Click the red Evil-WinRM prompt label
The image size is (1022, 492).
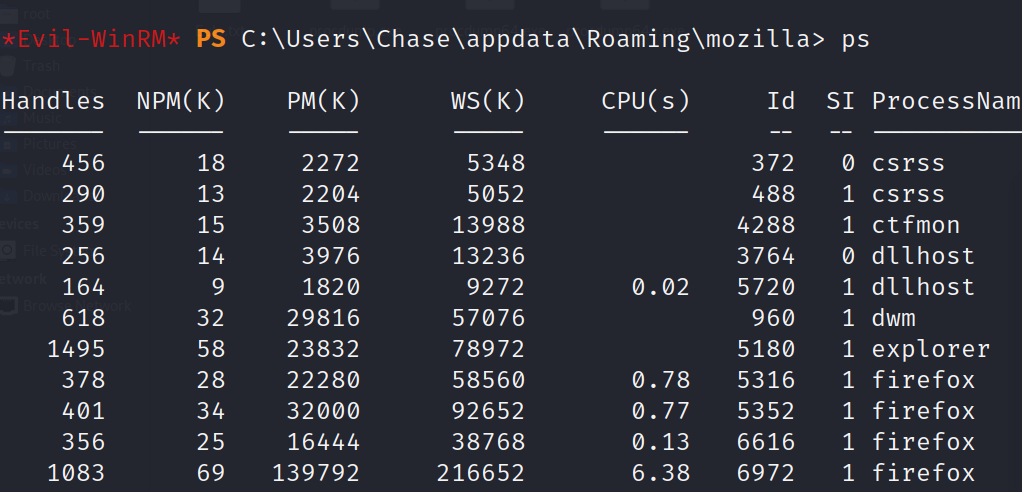92,39
